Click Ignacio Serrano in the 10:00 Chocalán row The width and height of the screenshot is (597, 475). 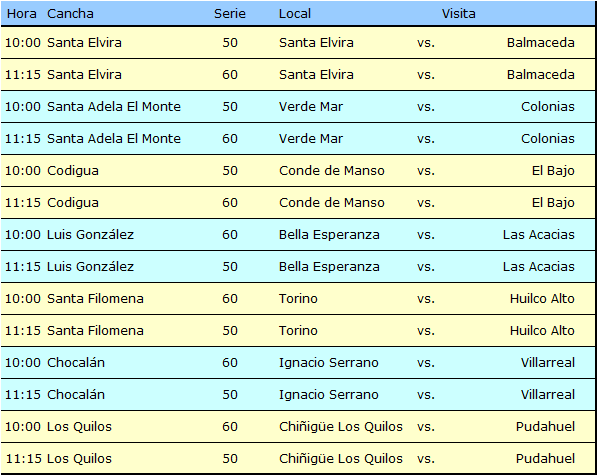tap(329, 362)
